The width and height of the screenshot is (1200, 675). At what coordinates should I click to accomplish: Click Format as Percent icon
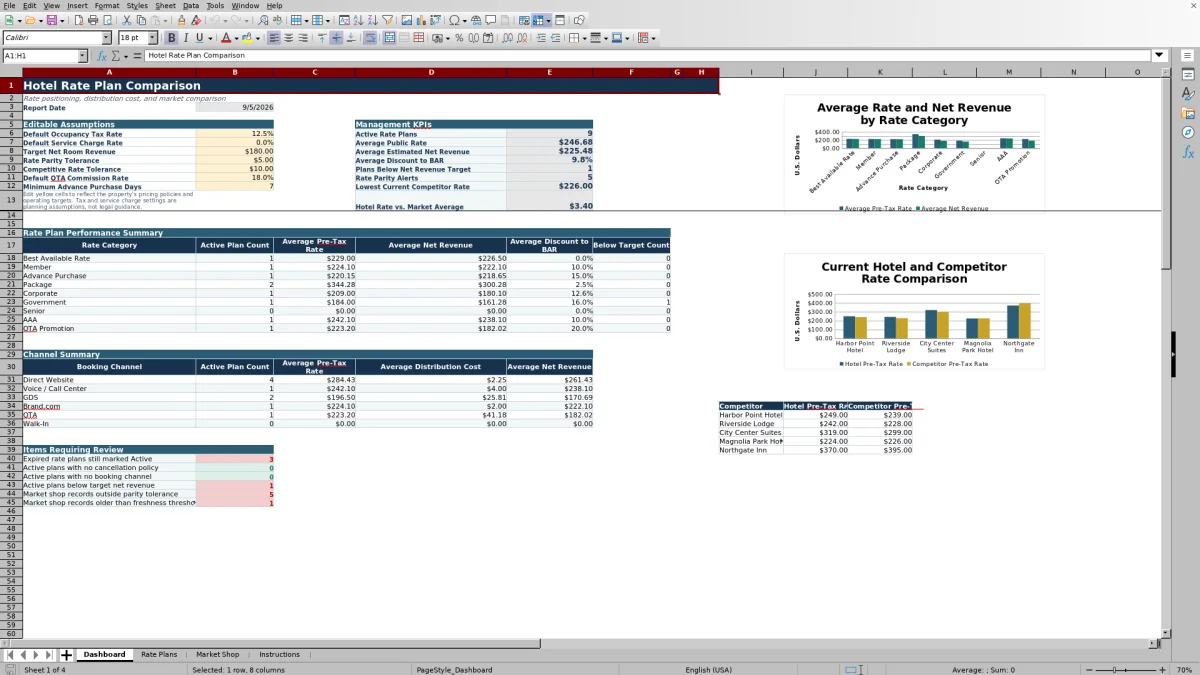(x=459, y=38)
